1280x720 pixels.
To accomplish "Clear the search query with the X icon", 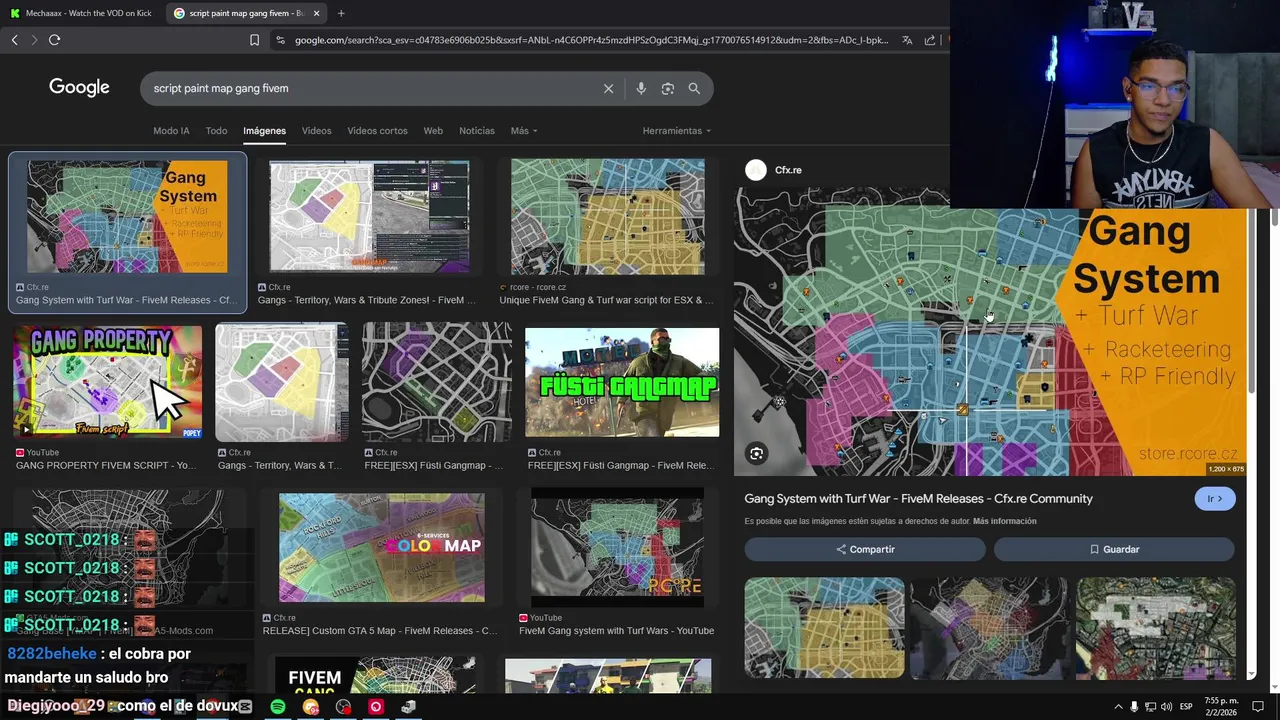I will pyautogui.click(x=608, y=88).
